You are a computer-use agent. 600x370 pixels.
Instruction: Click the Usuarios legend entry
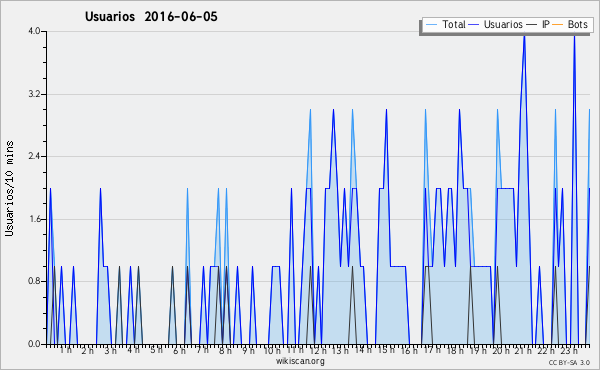coord(496,25)
